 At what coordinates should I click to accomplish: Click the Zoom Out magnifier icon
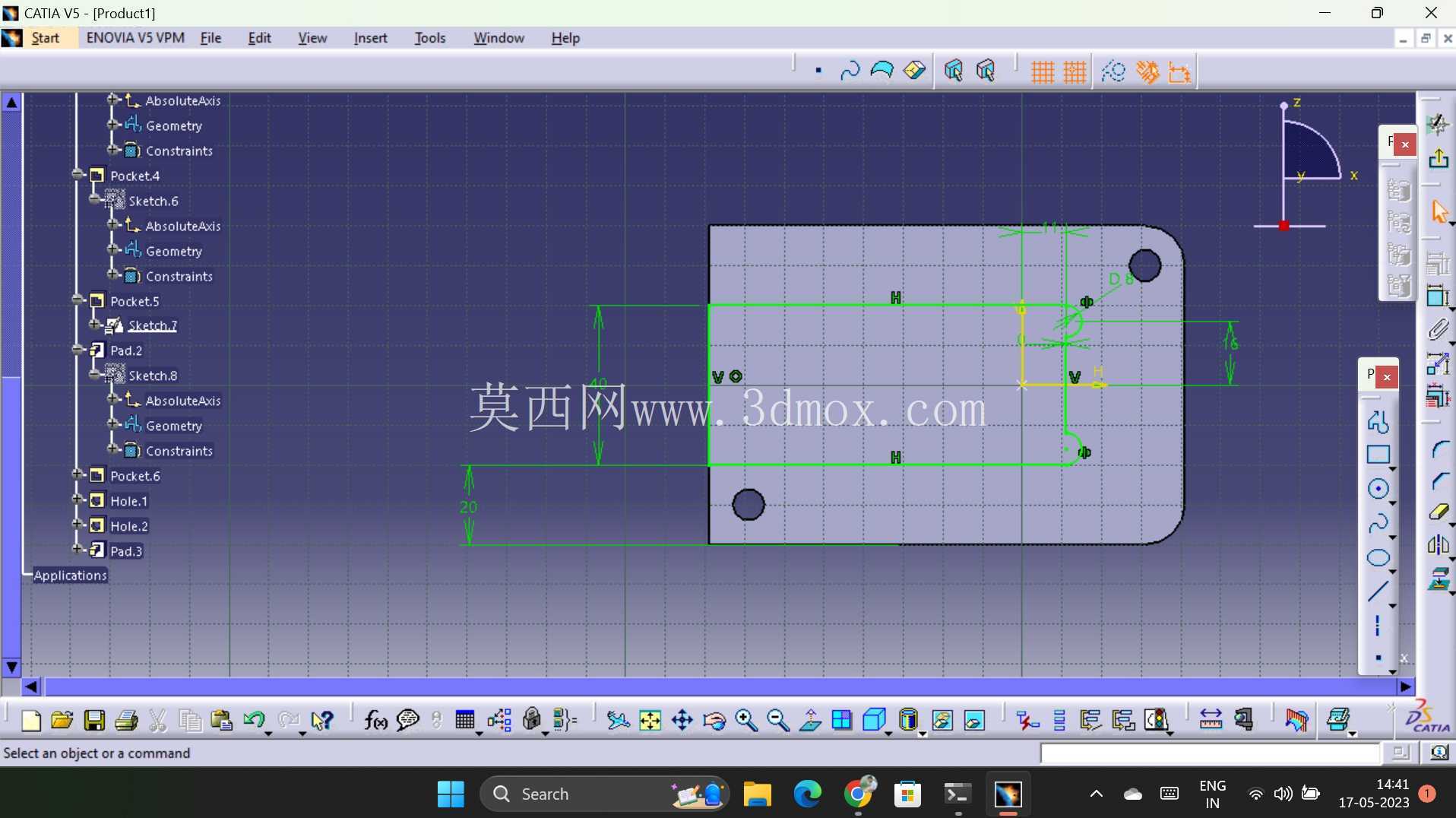[x=778, y=720]
